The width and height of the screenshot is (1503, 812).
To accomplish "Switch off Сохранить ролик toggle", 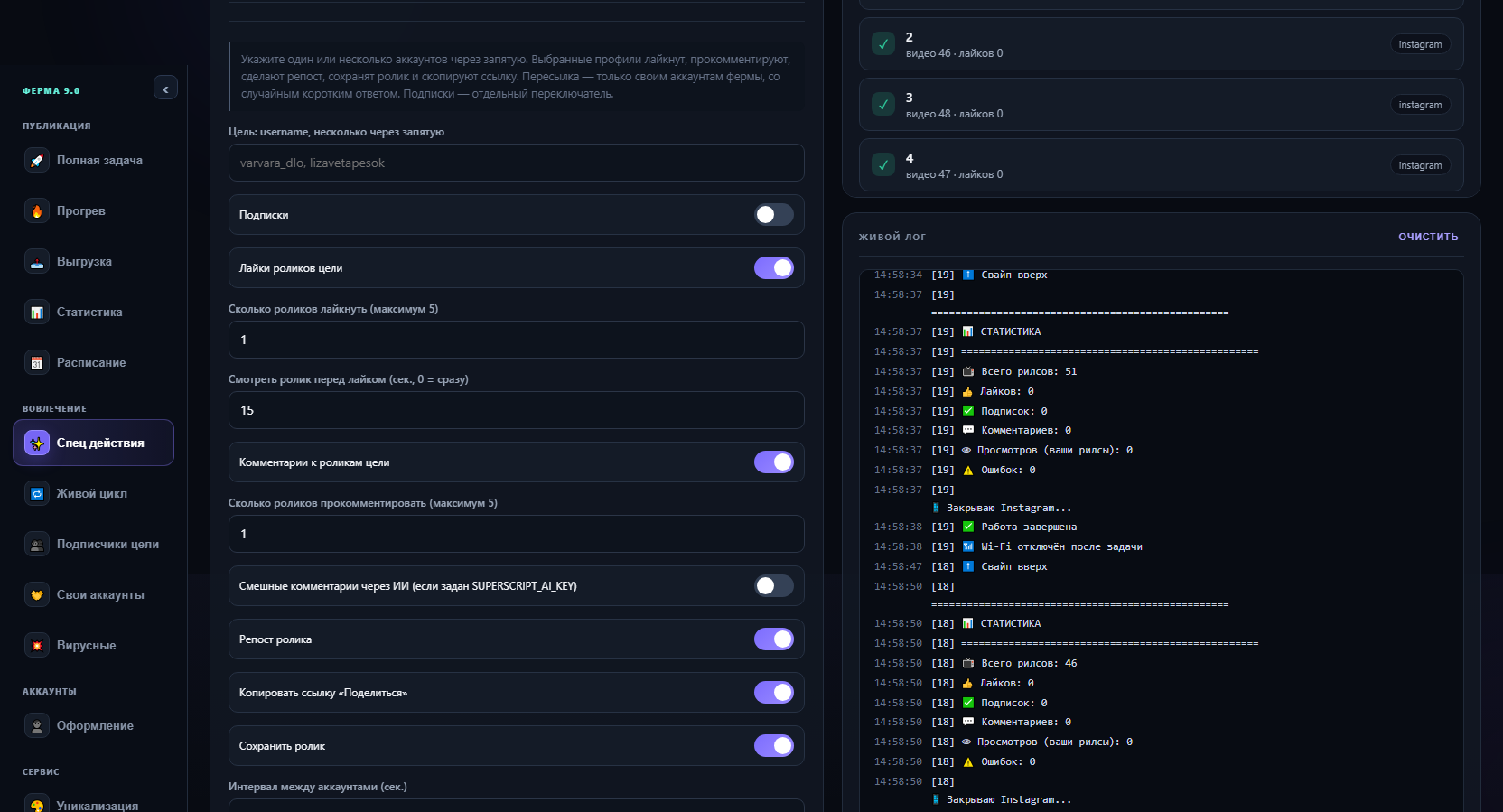I will coord(774,746).
